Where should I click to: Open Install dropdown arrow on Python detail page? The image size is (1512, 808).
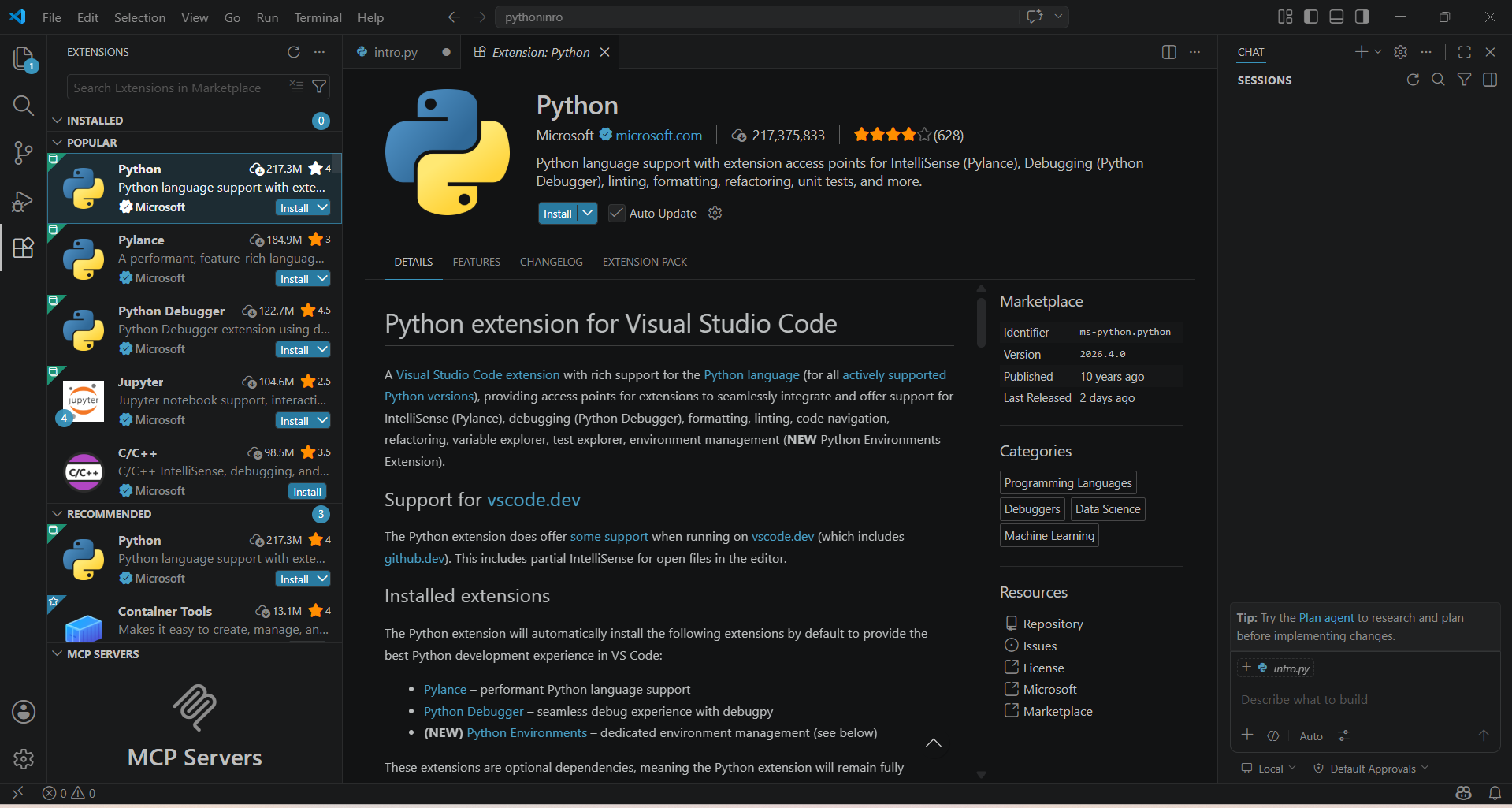(x=588, y=213)
